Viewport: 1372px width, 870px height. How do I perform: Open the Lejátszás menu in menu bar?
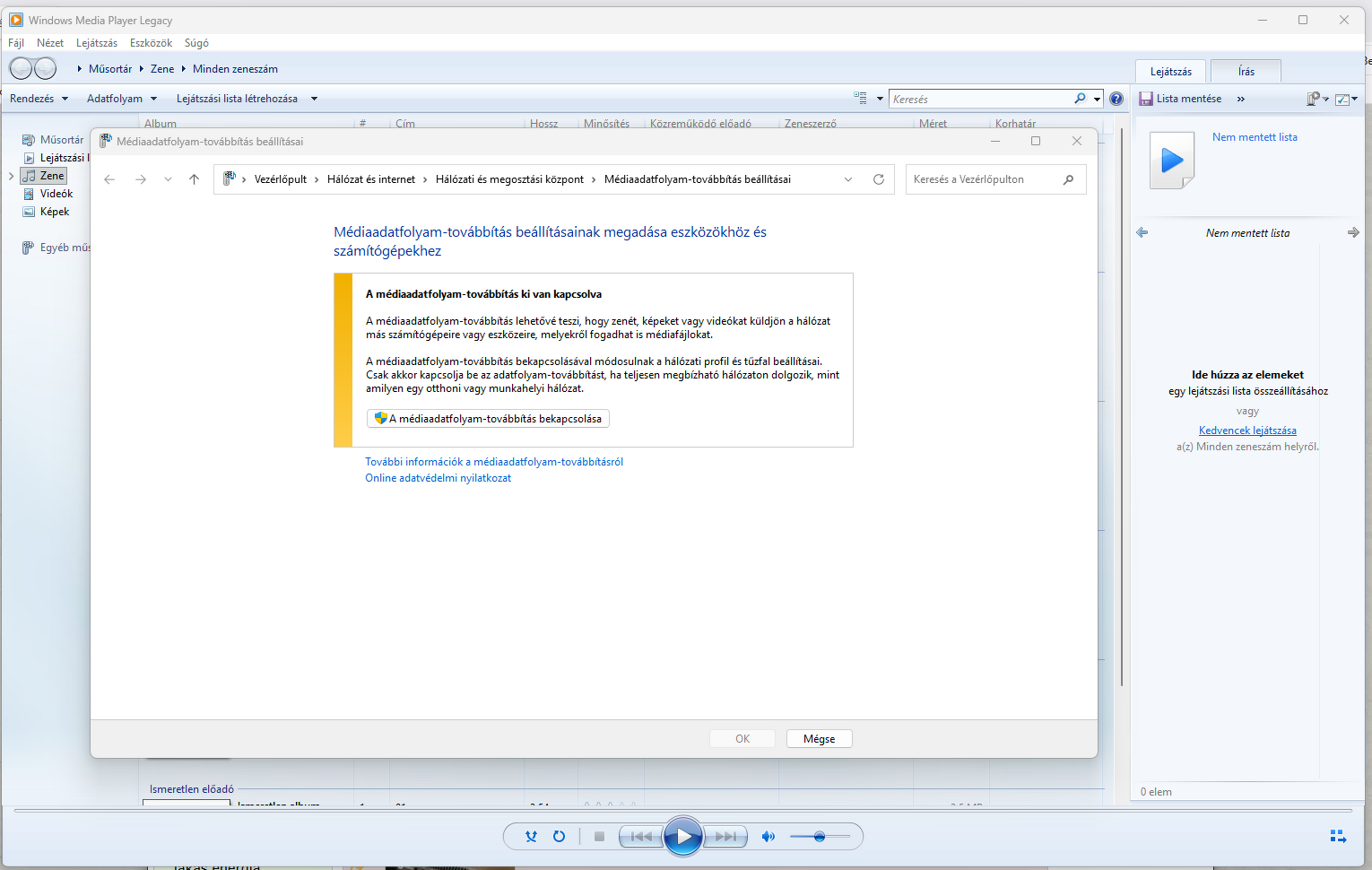97,43
